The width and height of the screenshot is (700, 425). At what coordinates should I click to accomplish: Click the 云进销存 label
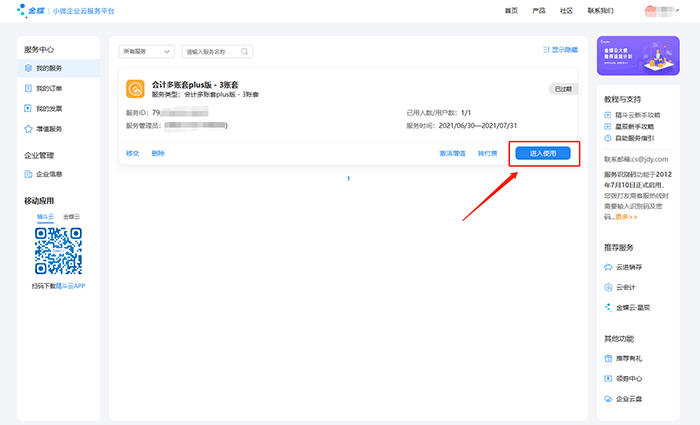629,267
